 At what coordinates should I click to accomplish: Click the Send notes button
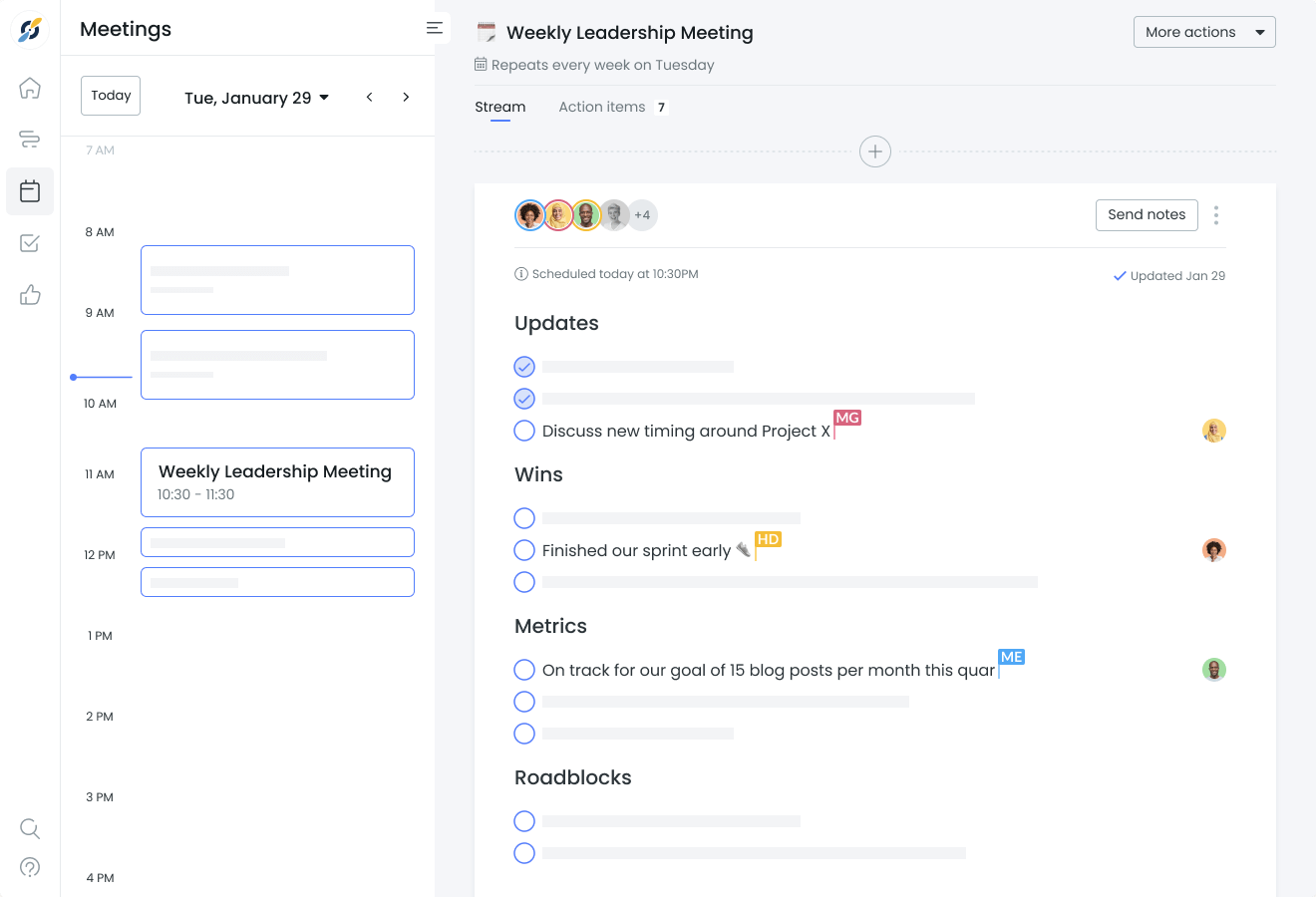[x=1147, y=214]
